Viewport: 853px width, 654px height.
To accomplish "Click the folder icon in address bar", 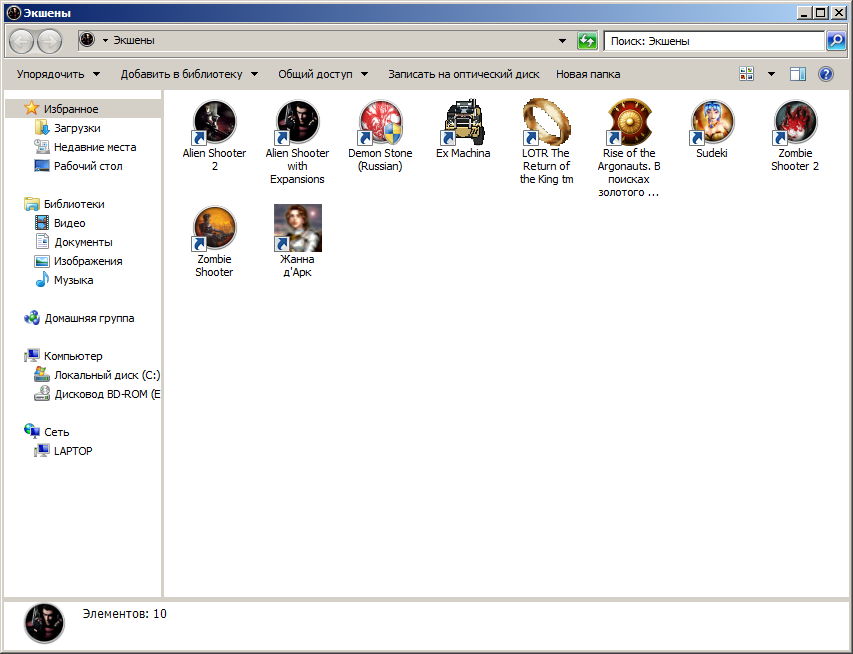I will coord(87,40).
